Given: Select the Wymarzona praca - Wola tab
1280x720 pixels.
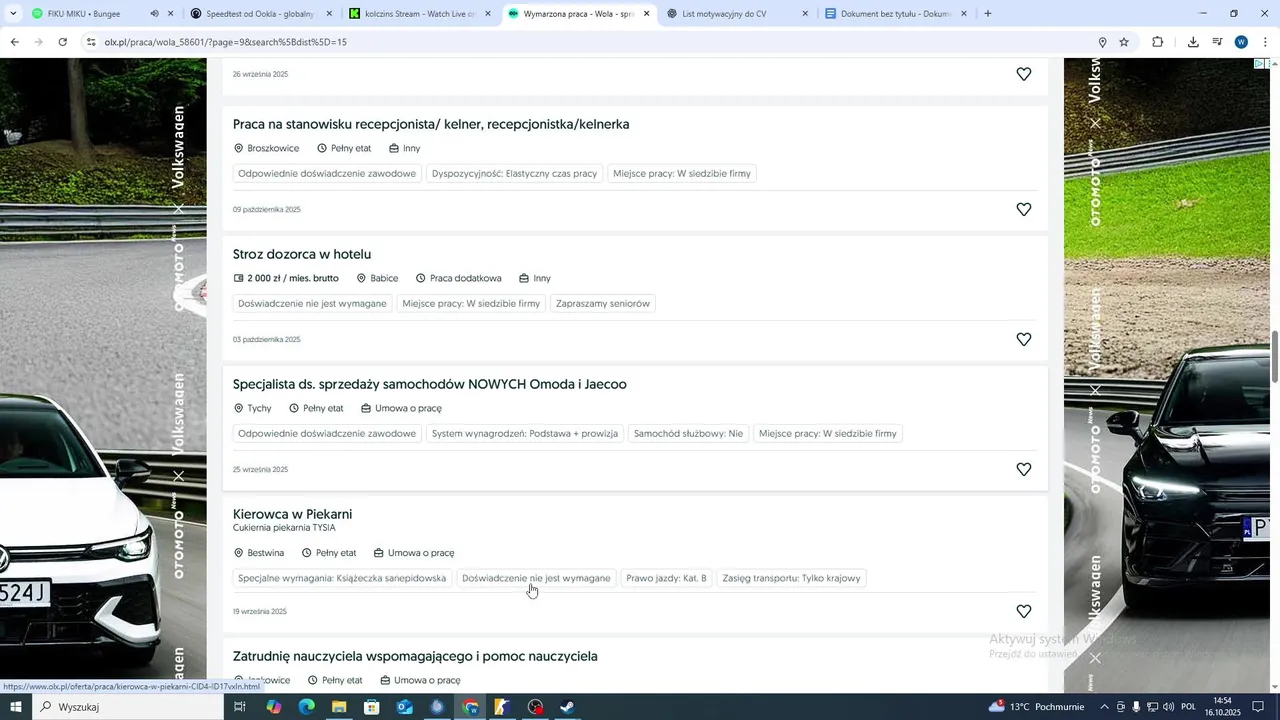Looking at the screenshot, I should 578,14.
